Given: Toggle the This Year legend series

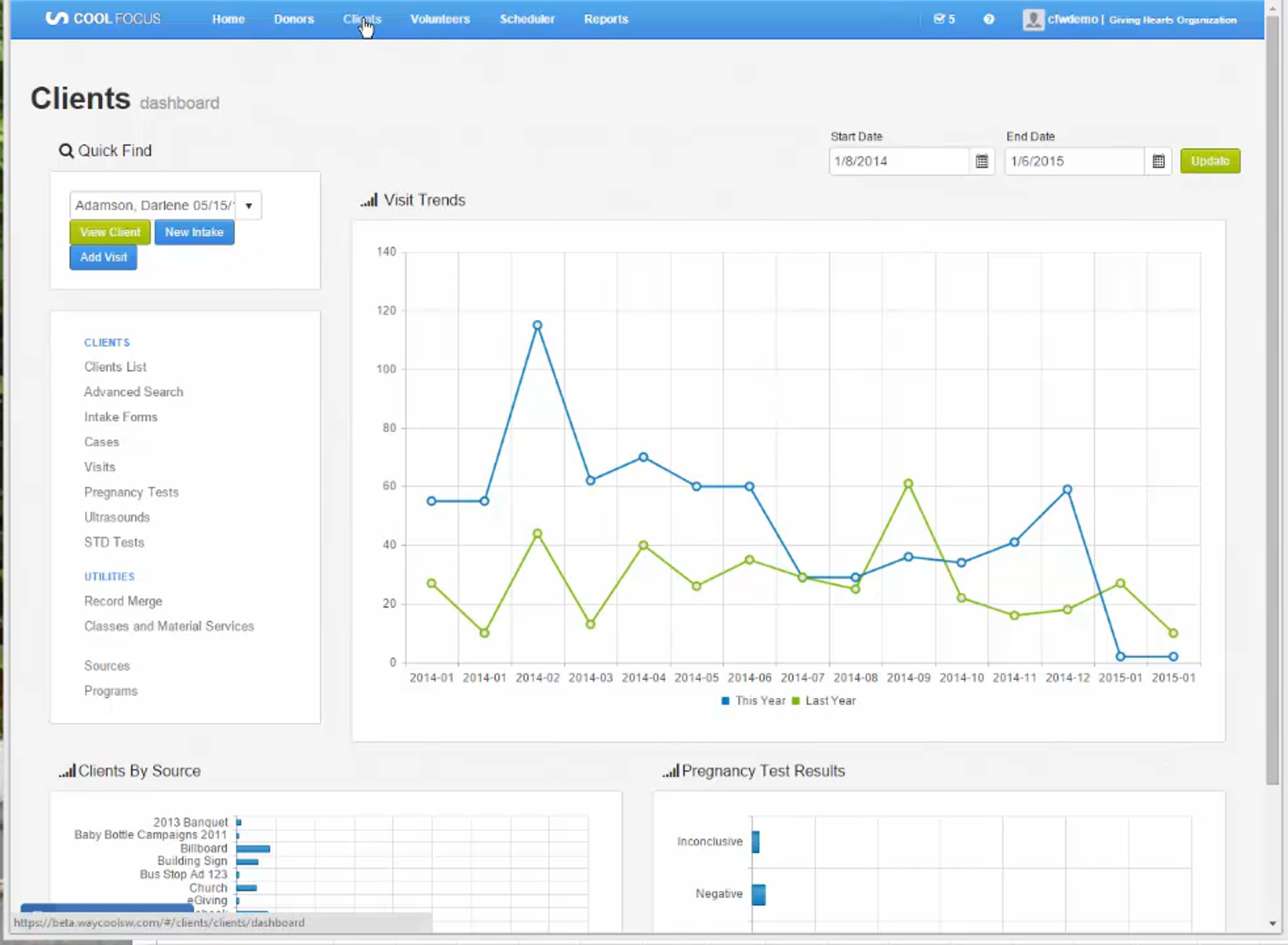Looking at the screenshot, I should click(753, 701).
